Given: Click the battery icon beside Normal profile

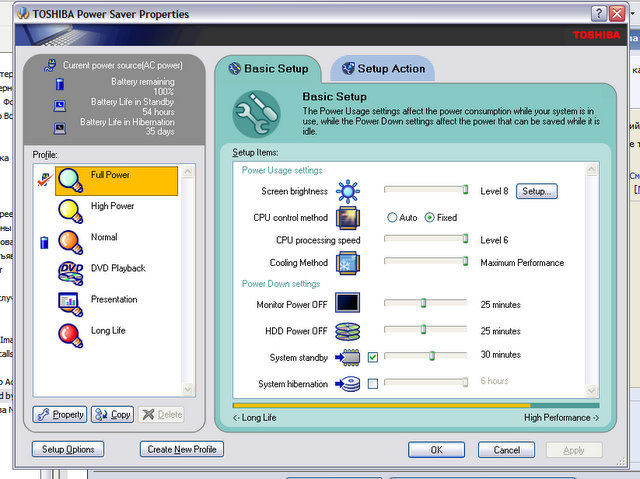Looking at the screenshot, I should click(44, 242).
